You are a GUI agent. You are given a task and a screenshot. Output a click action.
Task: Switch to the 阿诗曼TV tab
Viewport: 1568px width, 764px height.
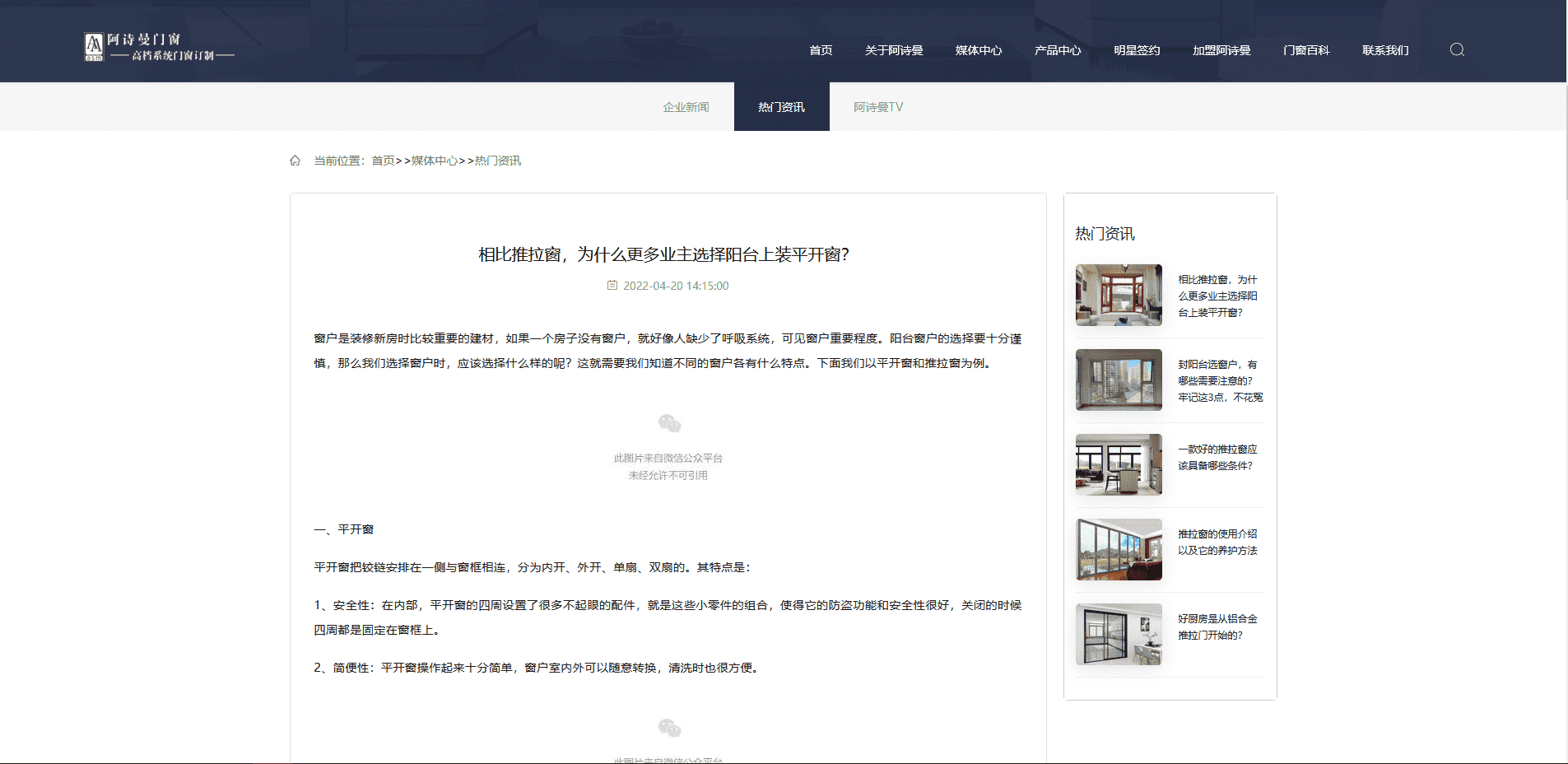878,107
